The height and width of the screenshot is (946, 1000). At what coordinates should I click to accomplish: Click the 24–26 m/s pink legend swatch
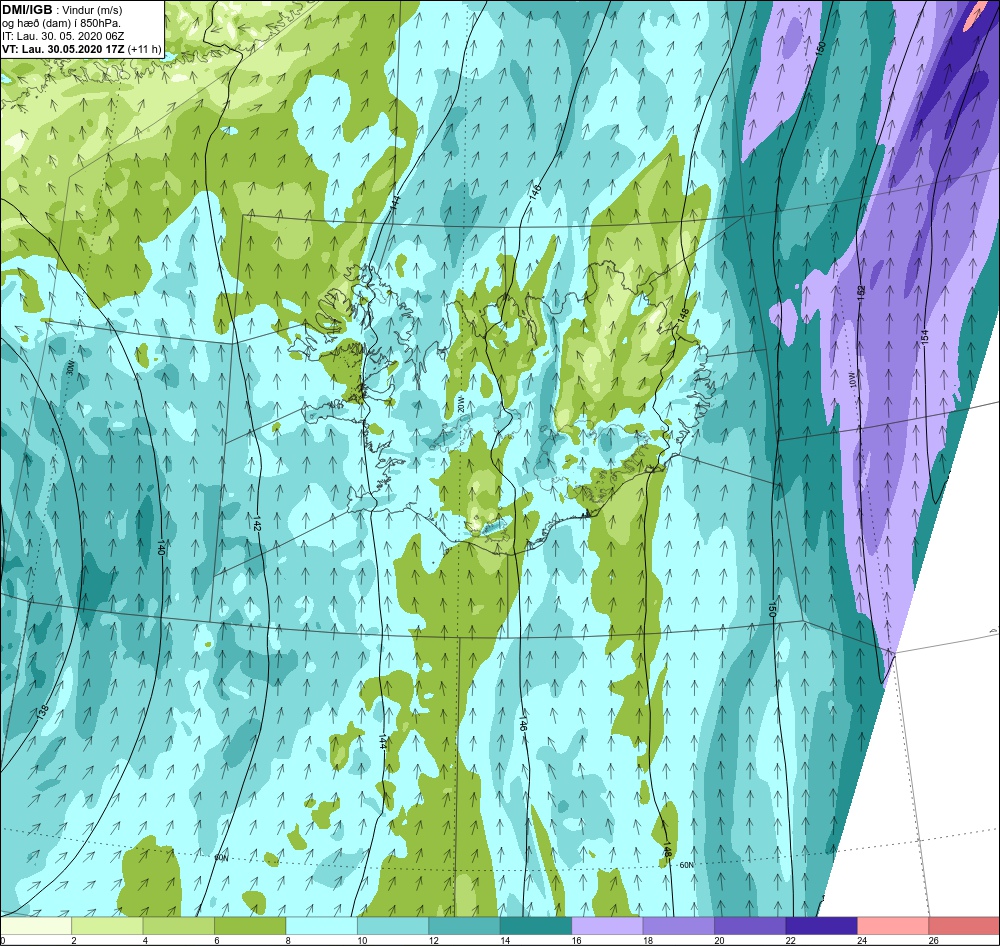tap(893, 925)
